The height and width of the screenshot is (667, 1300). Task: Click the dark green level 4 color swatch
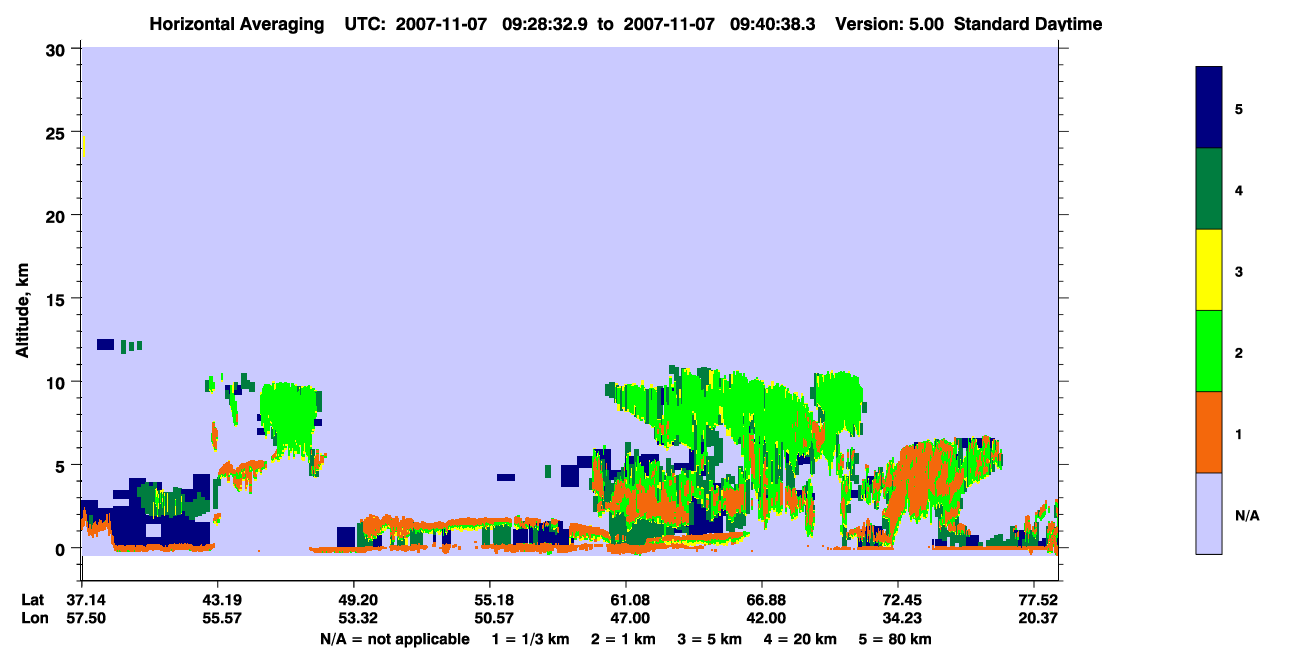tap(1209, 189)
